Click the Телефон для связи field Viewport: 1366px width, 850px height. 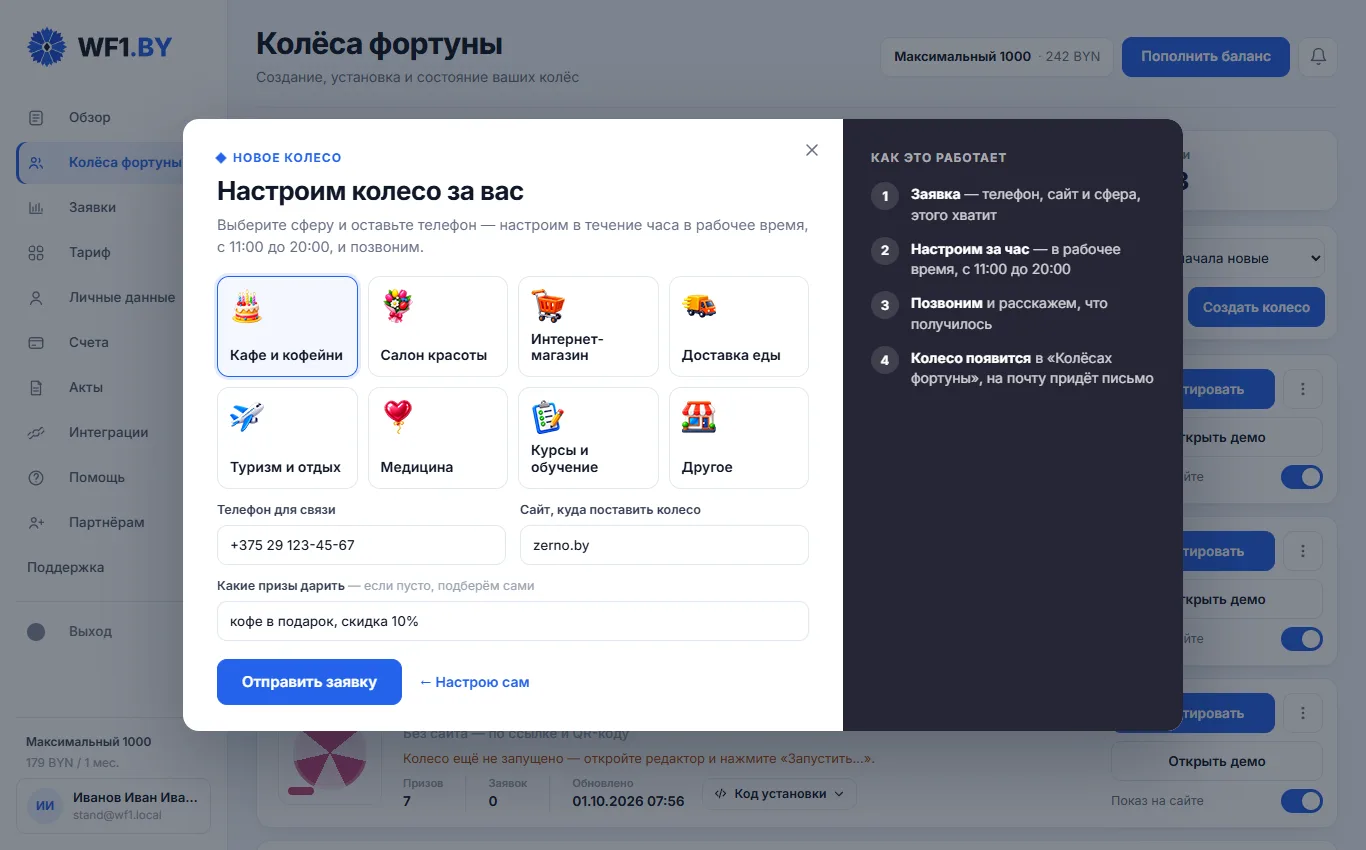click(361, 545)
